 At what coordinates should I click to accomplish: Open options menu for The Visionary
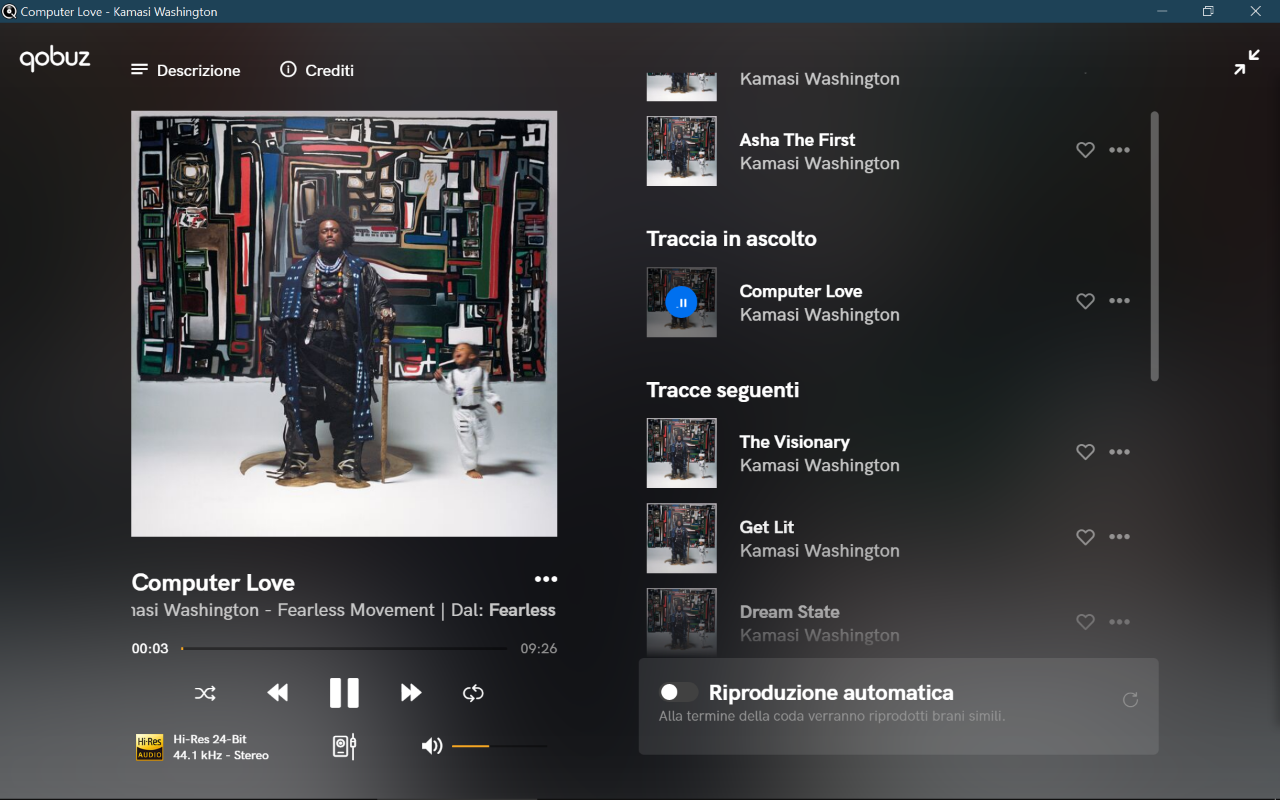pyautogui.click(x=1120, y=452)
